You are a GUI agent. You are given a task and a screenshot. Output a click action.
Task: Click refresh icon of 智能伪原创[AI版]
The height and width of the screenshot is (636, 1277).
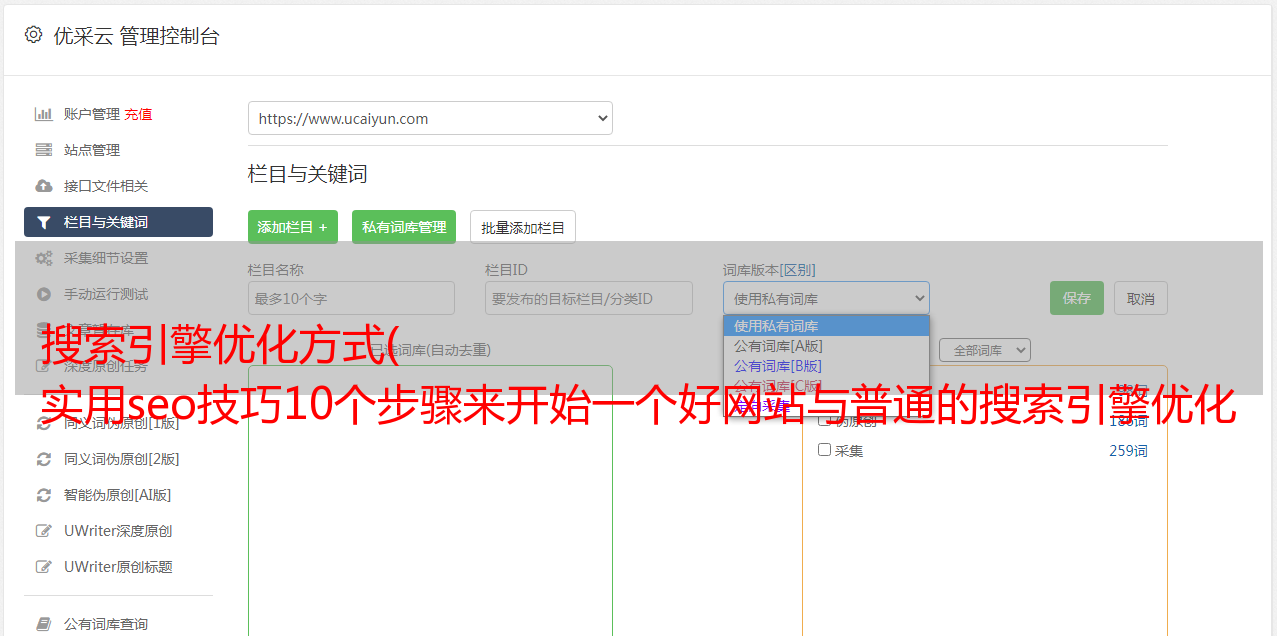point(44,495)
